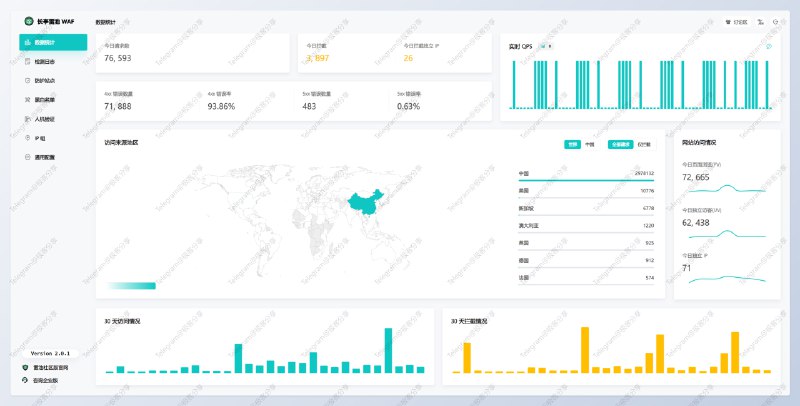Click the map color legend gradient bar

(130, 286)
